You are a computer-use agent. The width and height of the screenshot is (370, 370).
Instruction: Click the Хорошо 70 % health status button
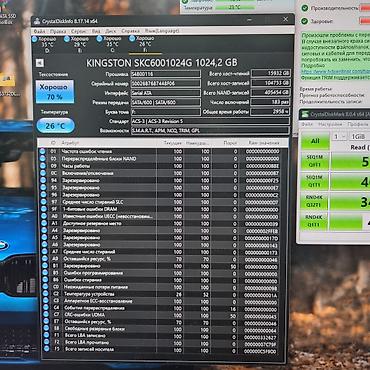(x=55, y=92)
